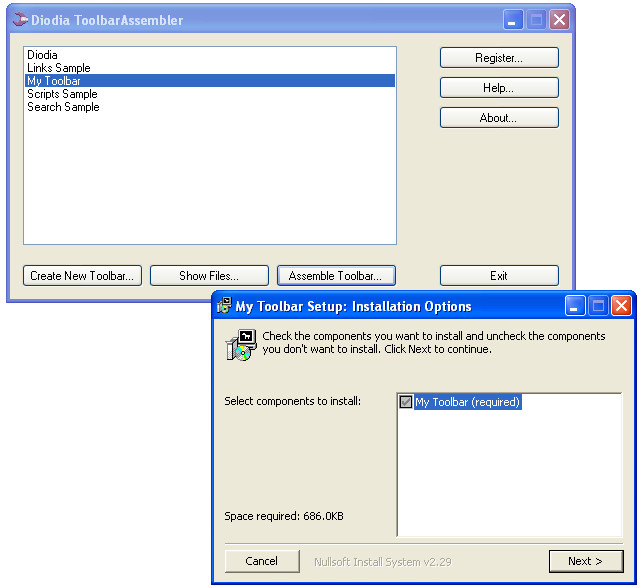Click the Diodia ToolbarAssembler title bar icon
This screenshot has width=642, height=588.
click(x=20, y=20)
